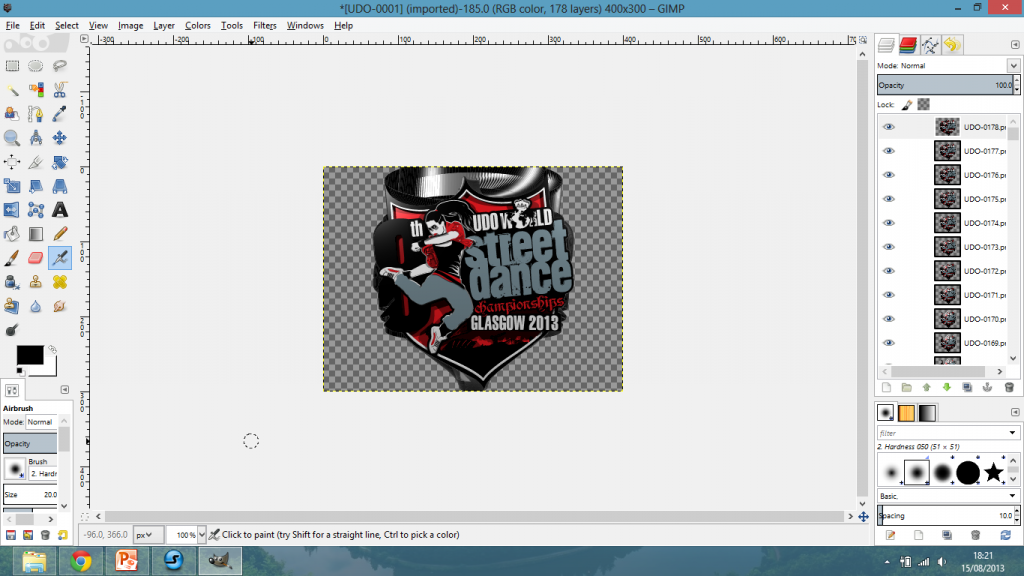Open the tool options configuration menu arrow

pos(65,390)
